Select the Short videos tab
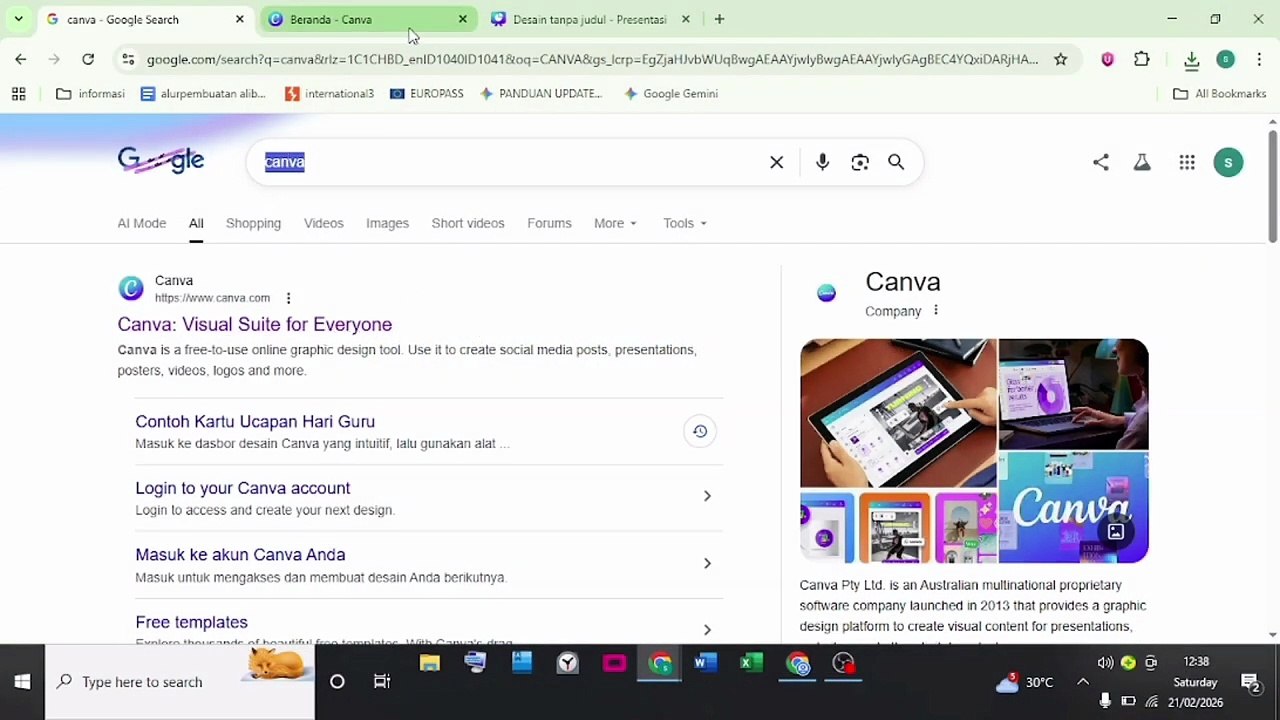Screen dimensions: 1280x720 [x=468, y=223]
